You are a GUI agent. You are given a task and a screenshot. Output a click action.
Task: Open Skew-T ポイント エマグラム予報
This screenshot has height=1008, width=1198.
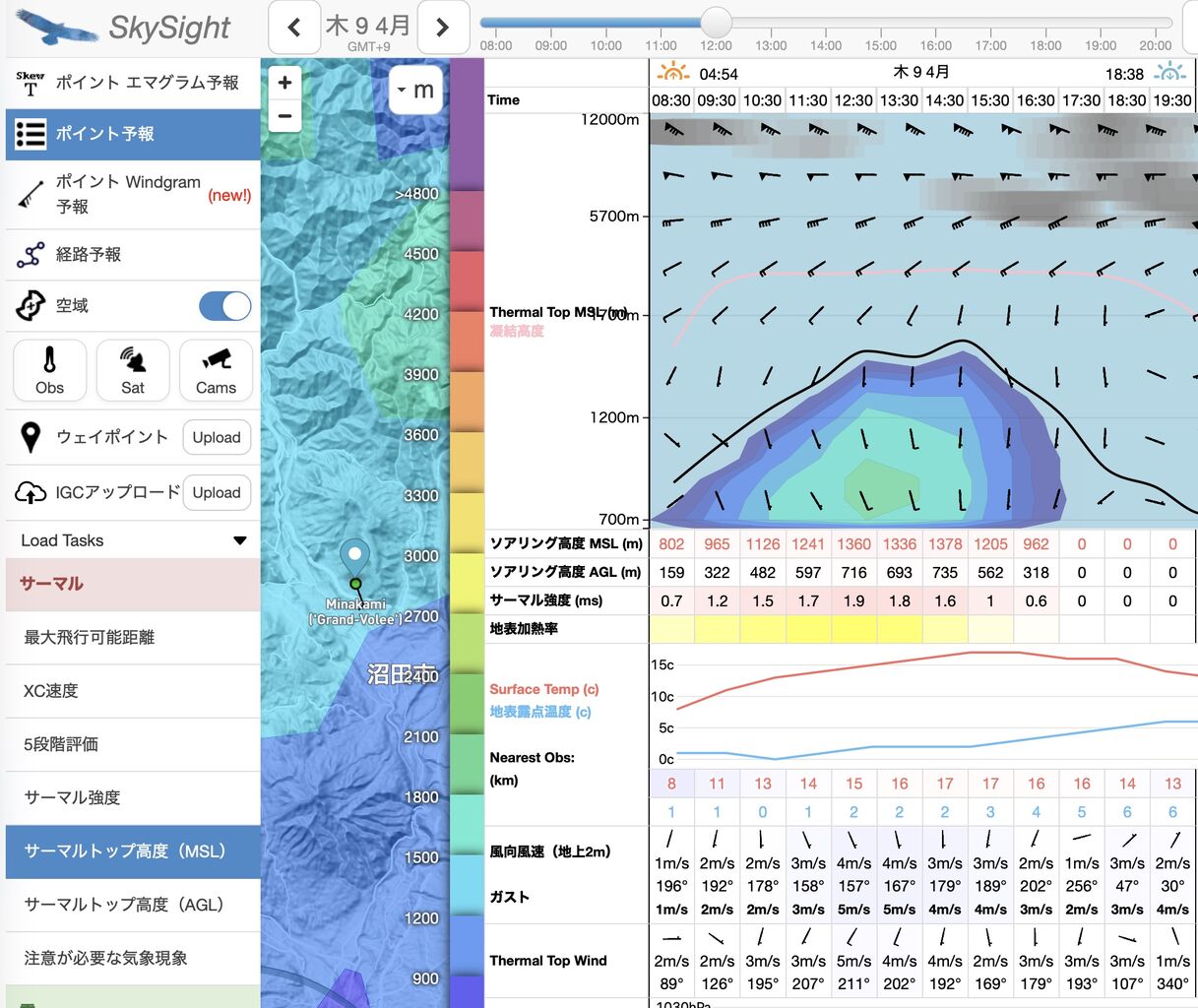tap(133, 83)
